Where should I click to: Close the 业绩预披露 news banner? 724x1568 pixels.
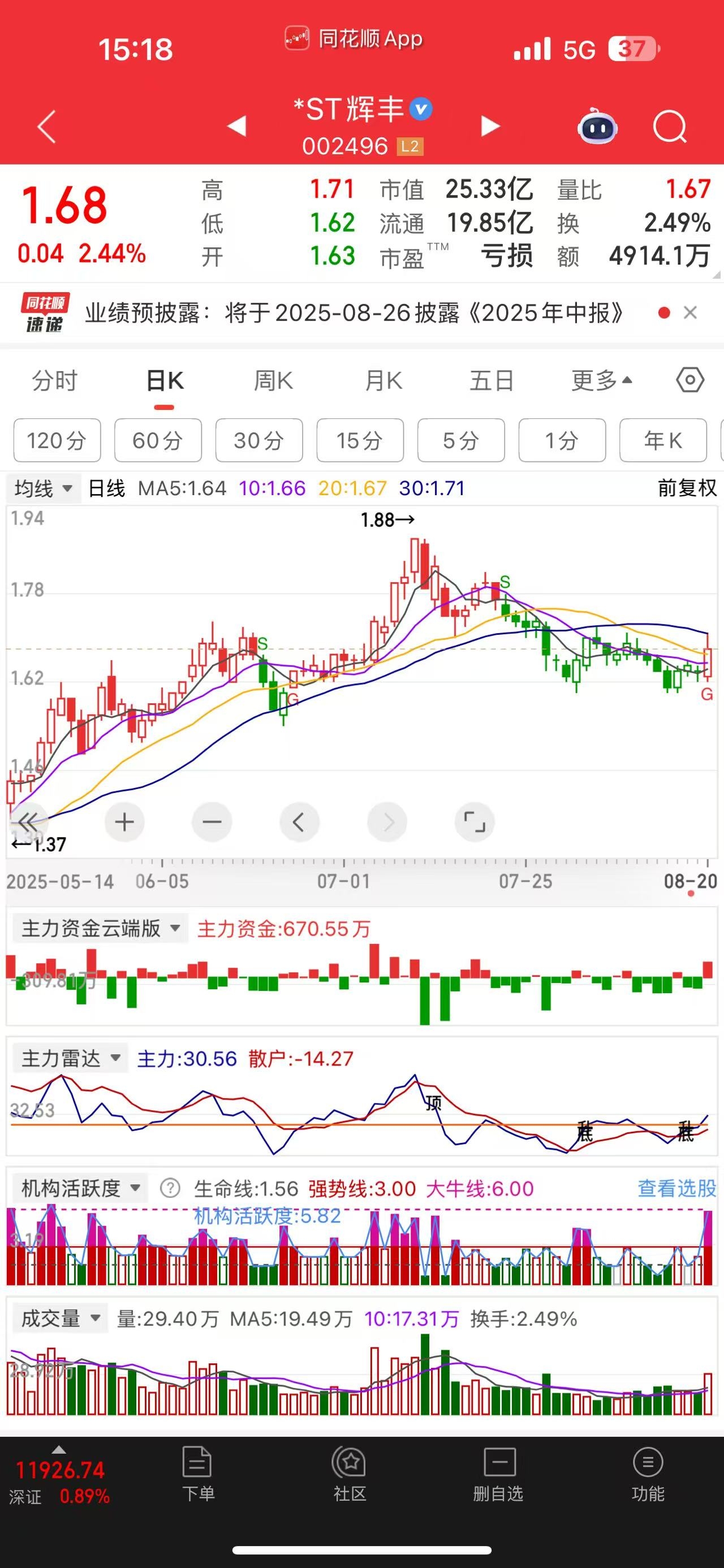tap(690, 313)
